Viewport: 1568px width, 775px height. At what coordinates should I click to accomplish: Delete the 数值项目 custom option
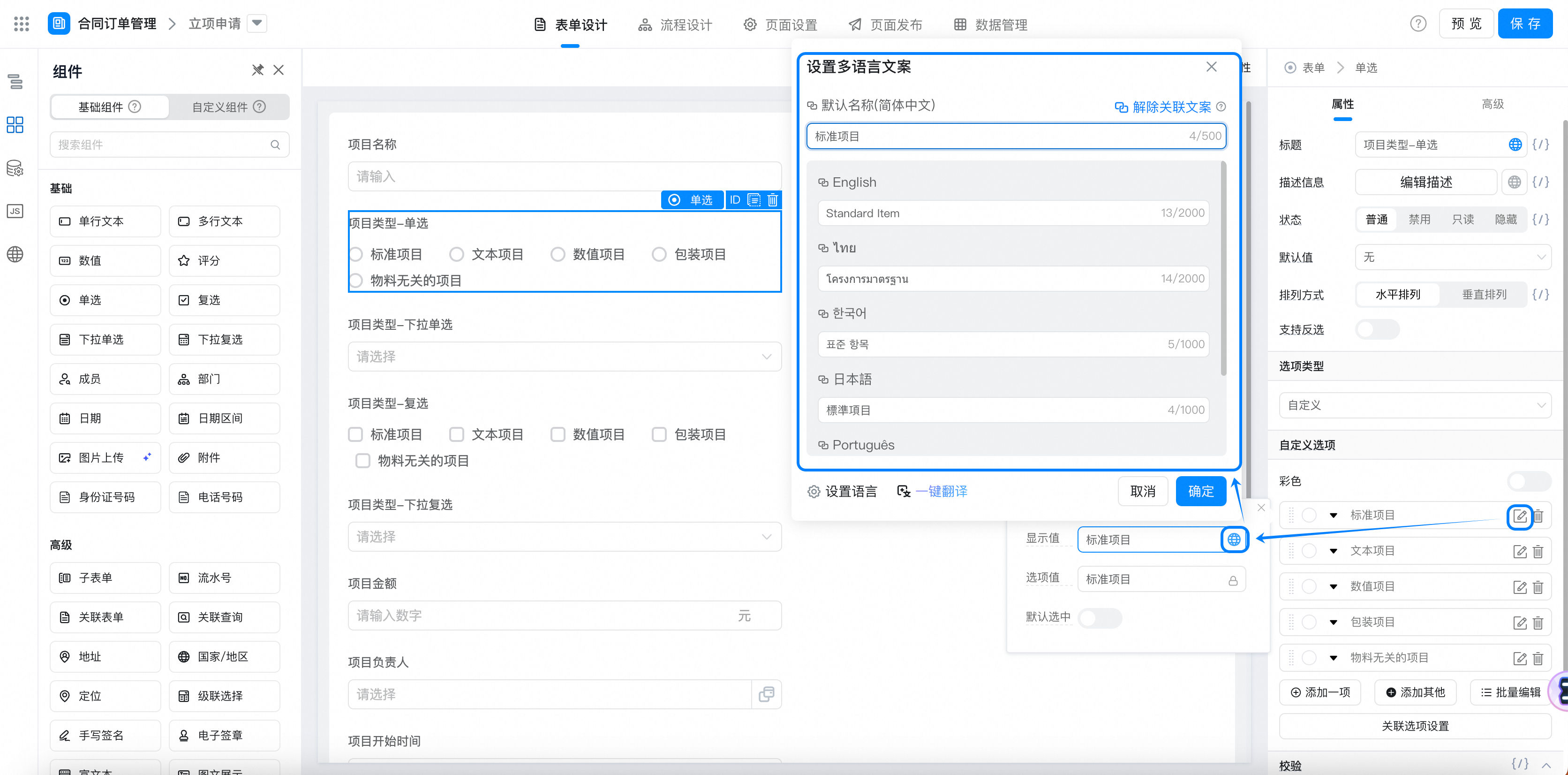click(x=1538, y=587)
